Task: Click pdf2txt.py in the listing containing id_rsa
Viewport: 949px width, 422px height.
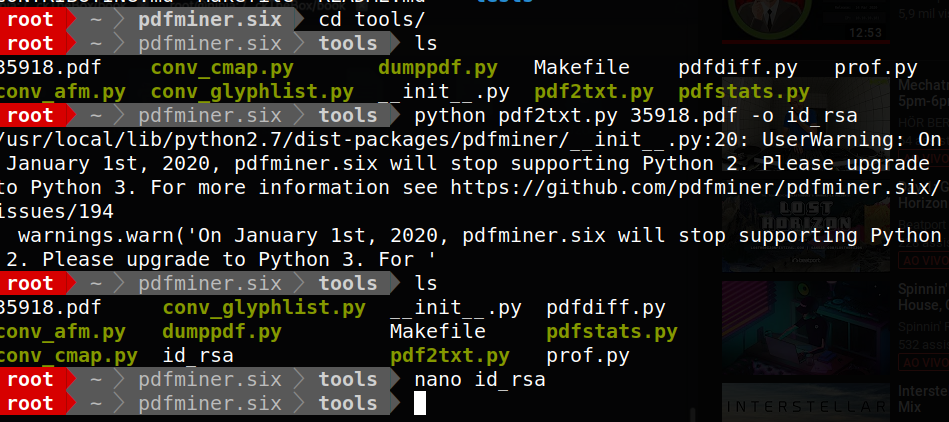Action: click(450, 355)
